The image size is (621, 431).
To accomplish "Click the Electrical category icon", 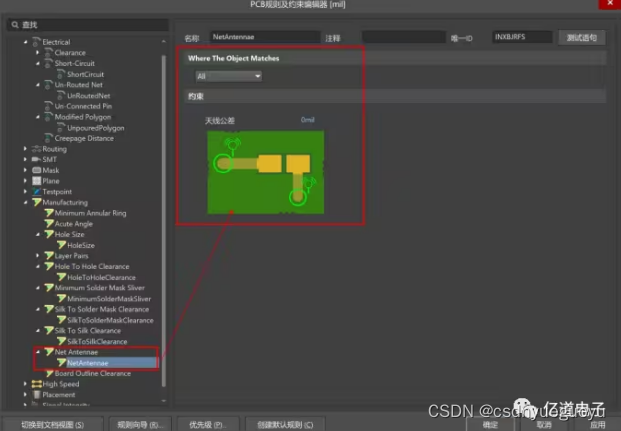I will tap(36, 42).
